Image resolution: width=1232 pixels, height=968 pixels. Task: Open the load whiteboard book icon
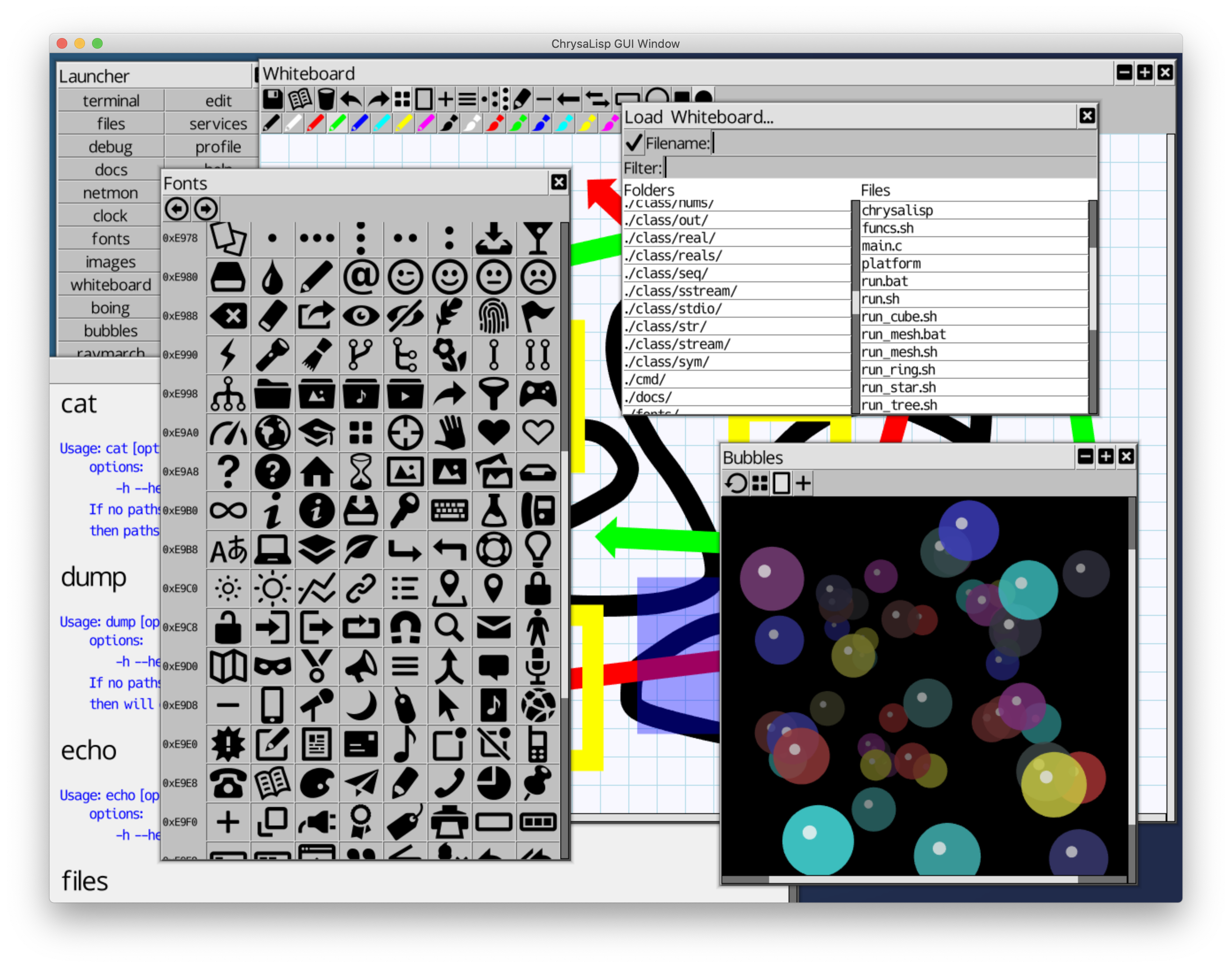300,100
